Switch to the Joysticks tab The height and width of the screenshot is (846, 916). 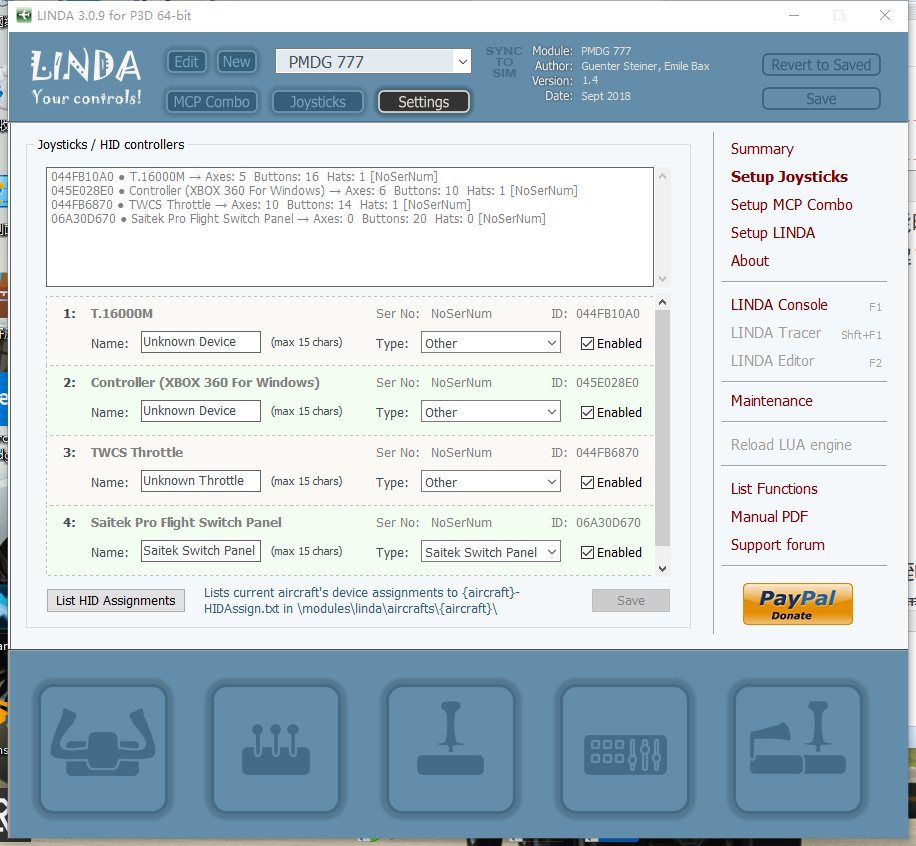click(x=317, y=102)
